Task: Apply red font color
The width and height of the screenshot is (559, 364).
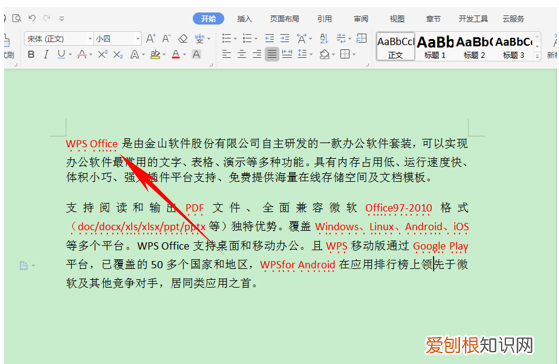Action: click(176, 55)
